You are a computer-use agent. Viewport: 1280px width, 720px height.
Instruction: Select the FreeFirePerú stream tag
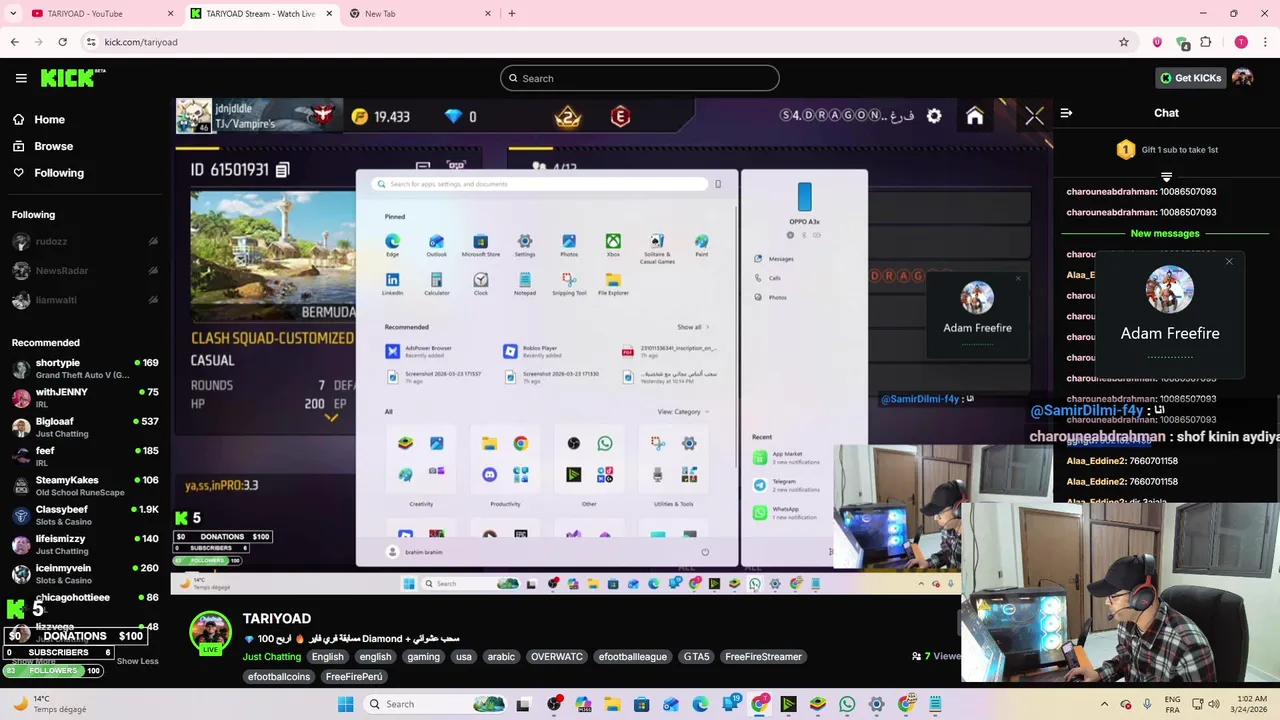point(354,677)
